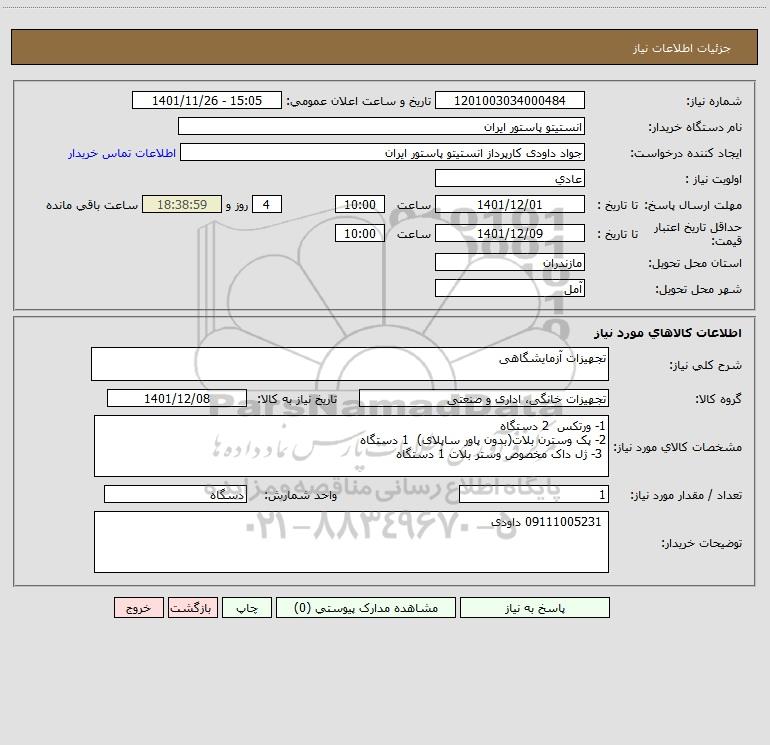Click the label مهلت ارسال پاسخ: تا تاریخ
Image resolution: width=770 pixels, height=745 pixels.
[x=669, y=205]
